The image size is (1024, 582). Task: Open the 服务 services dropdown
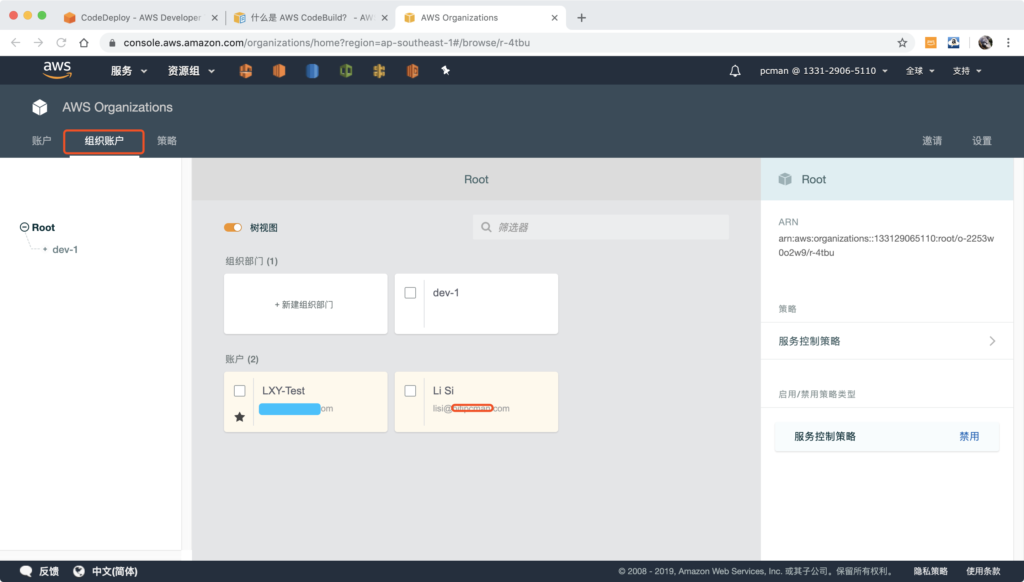[129, 71]
